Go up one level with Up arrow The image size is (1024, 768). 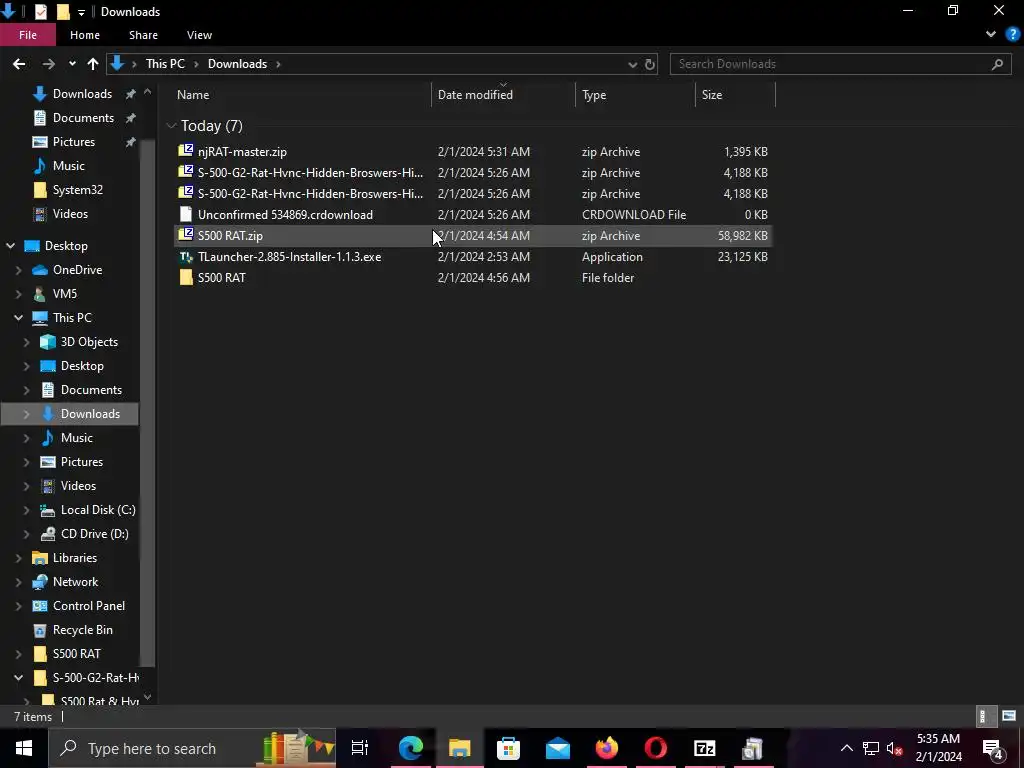[93, 64]
